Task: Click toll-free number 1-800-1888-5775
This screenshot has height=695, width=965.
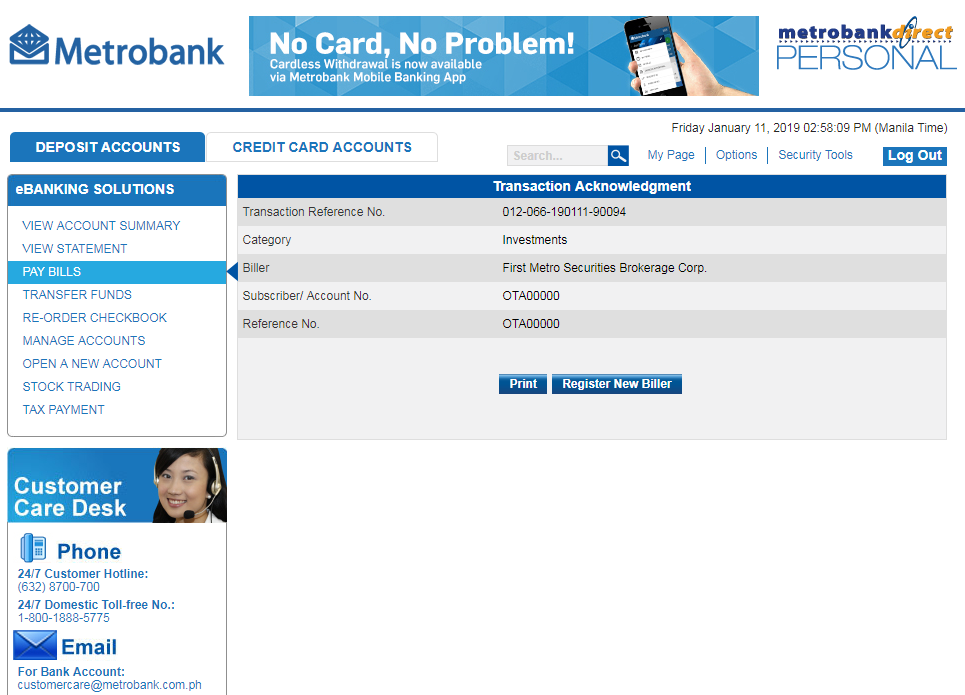Action: tap(63, 618)
